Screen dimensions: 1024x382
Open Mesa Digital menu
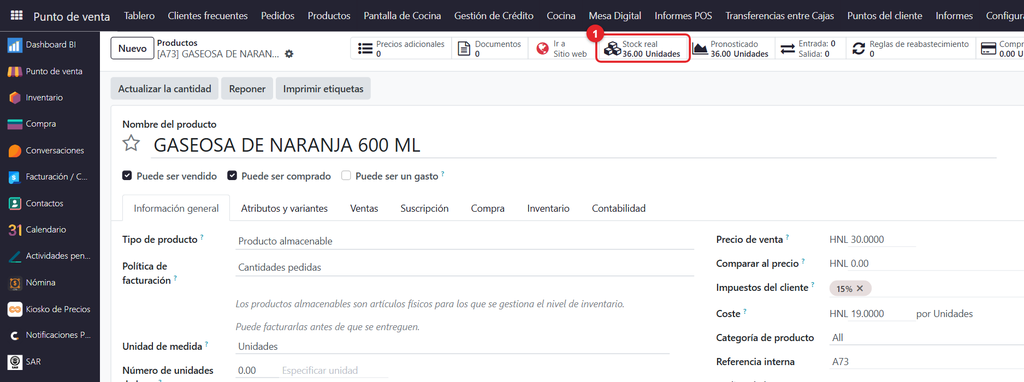click(615, 16)
